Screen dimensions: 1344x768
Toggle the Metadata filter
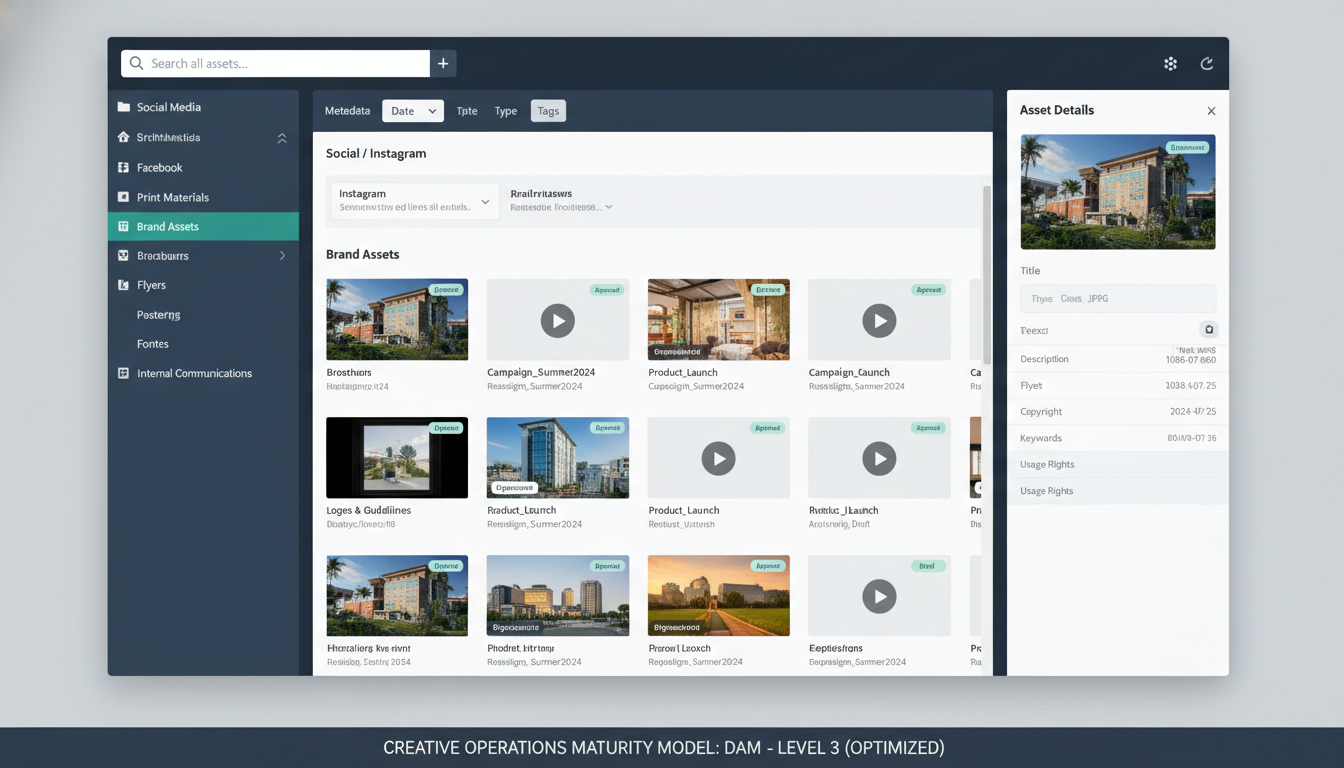coord(347,111)
